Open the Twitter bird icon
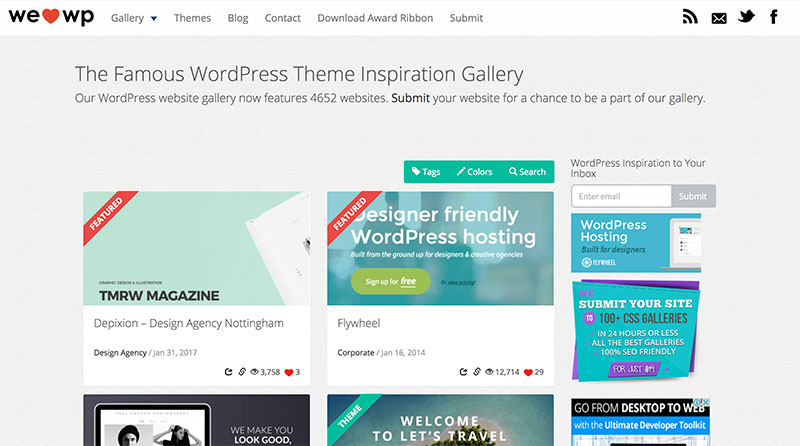The width and height of the screenshot is (800, 446). tap(746, 17)
